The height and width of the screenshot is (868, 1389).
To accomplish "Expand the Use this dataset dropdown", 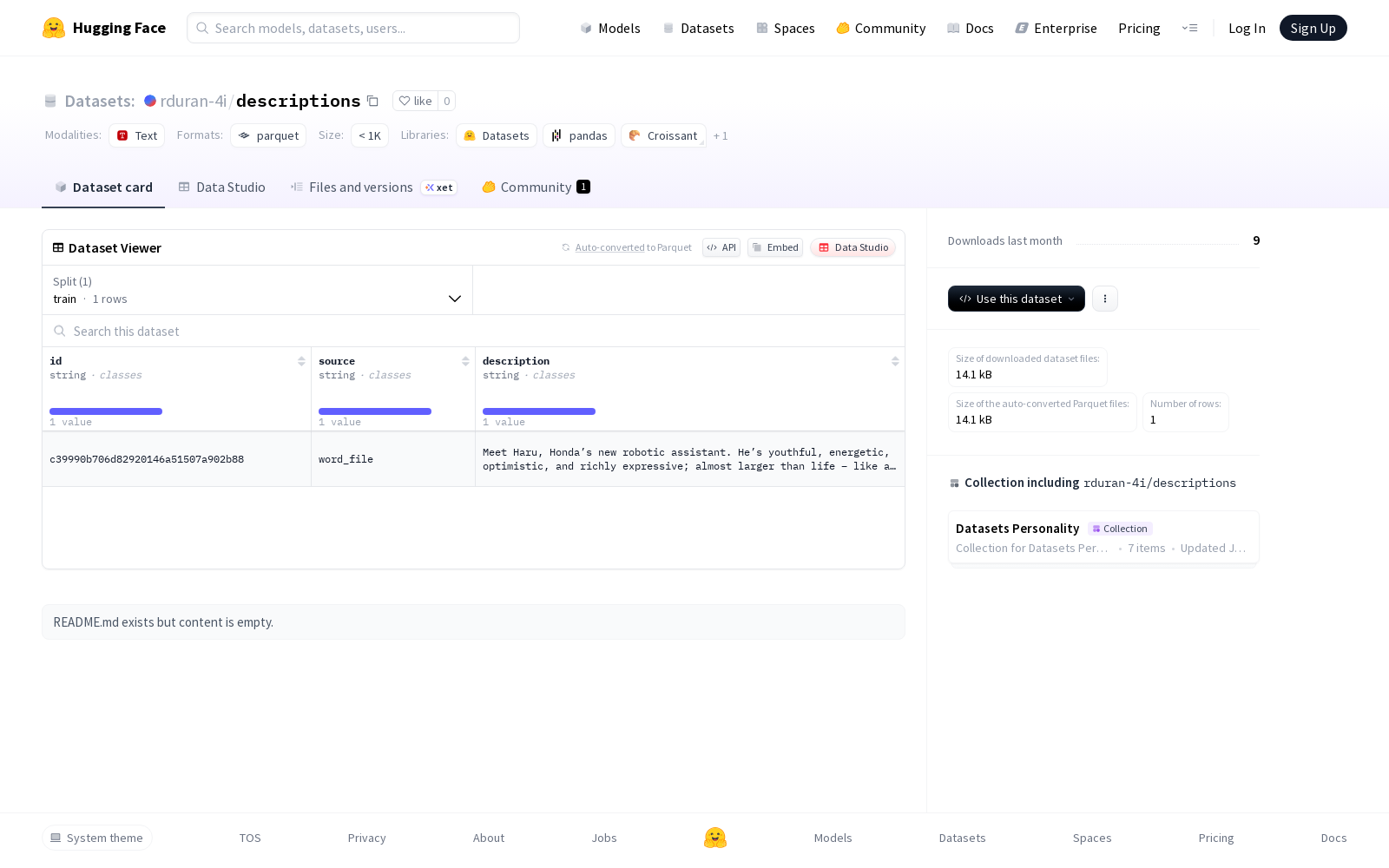I will (x=1017, y=299).
